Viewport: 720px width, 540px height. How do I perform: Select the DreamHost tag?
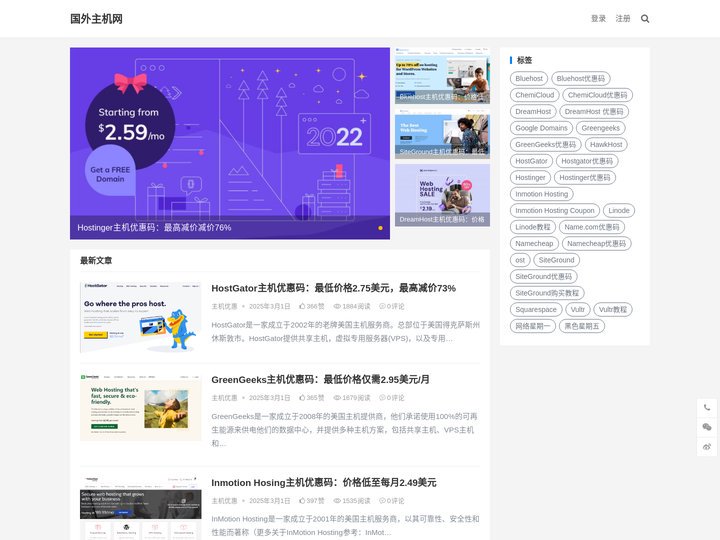tap(533, 112)
